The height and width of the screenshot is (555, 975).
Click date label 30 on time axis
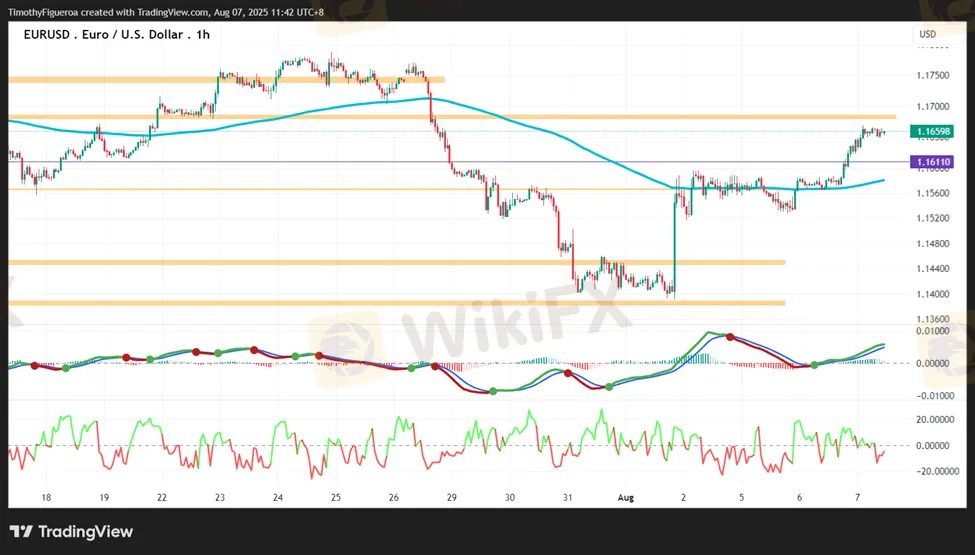[x=510, y=498]
